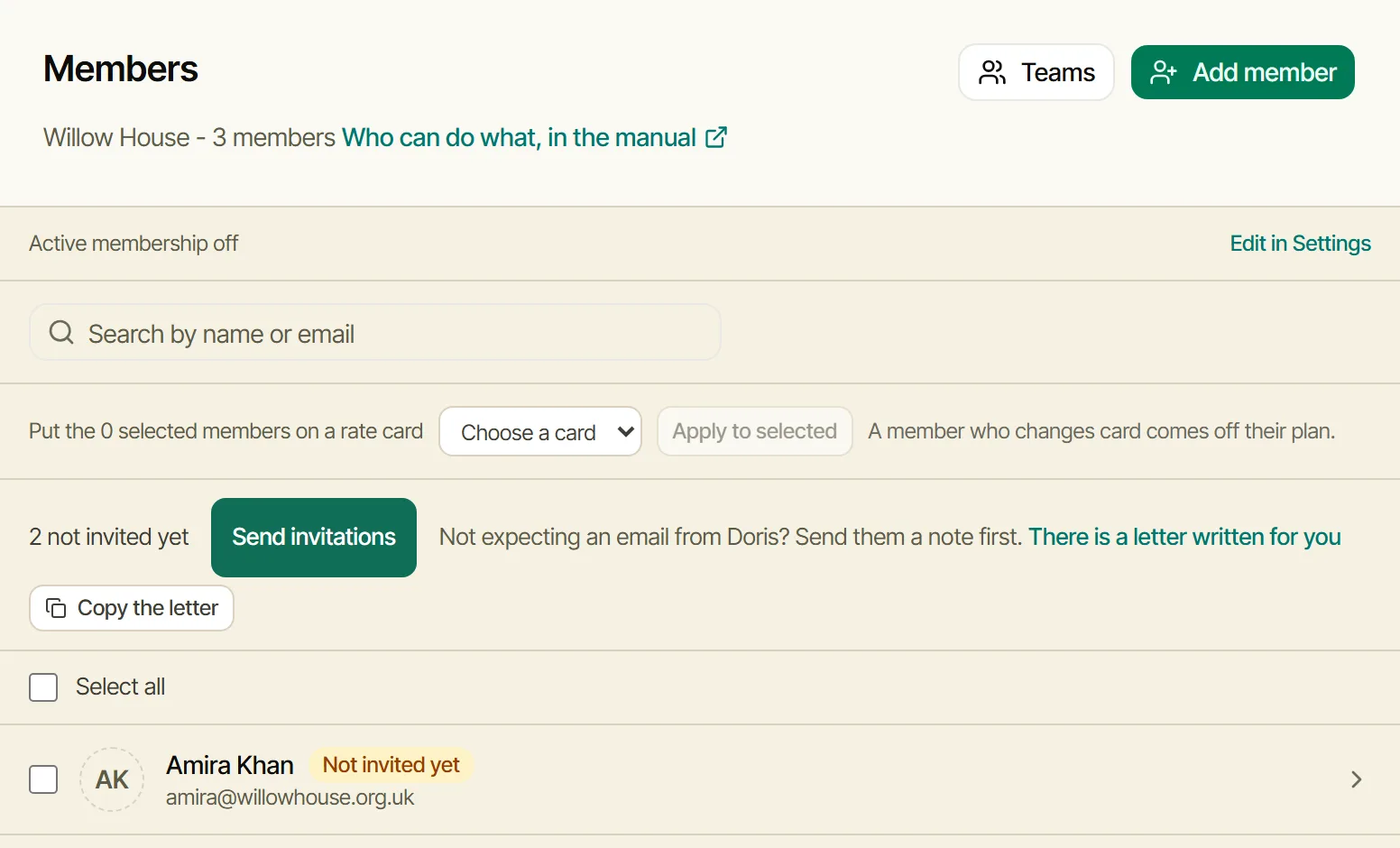Open the Teams page
The width and height of the screenshot is (1400, 848).
(1036, 72)
